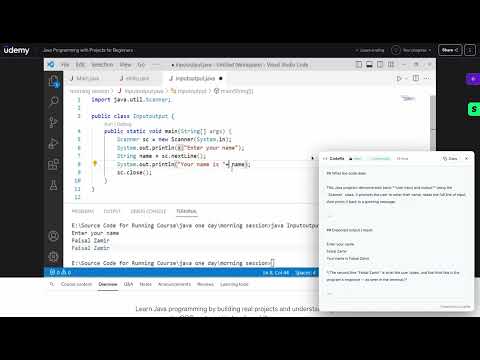Click the main(String[]) breadcrumb
480x360 pixels.
(234, 91)
